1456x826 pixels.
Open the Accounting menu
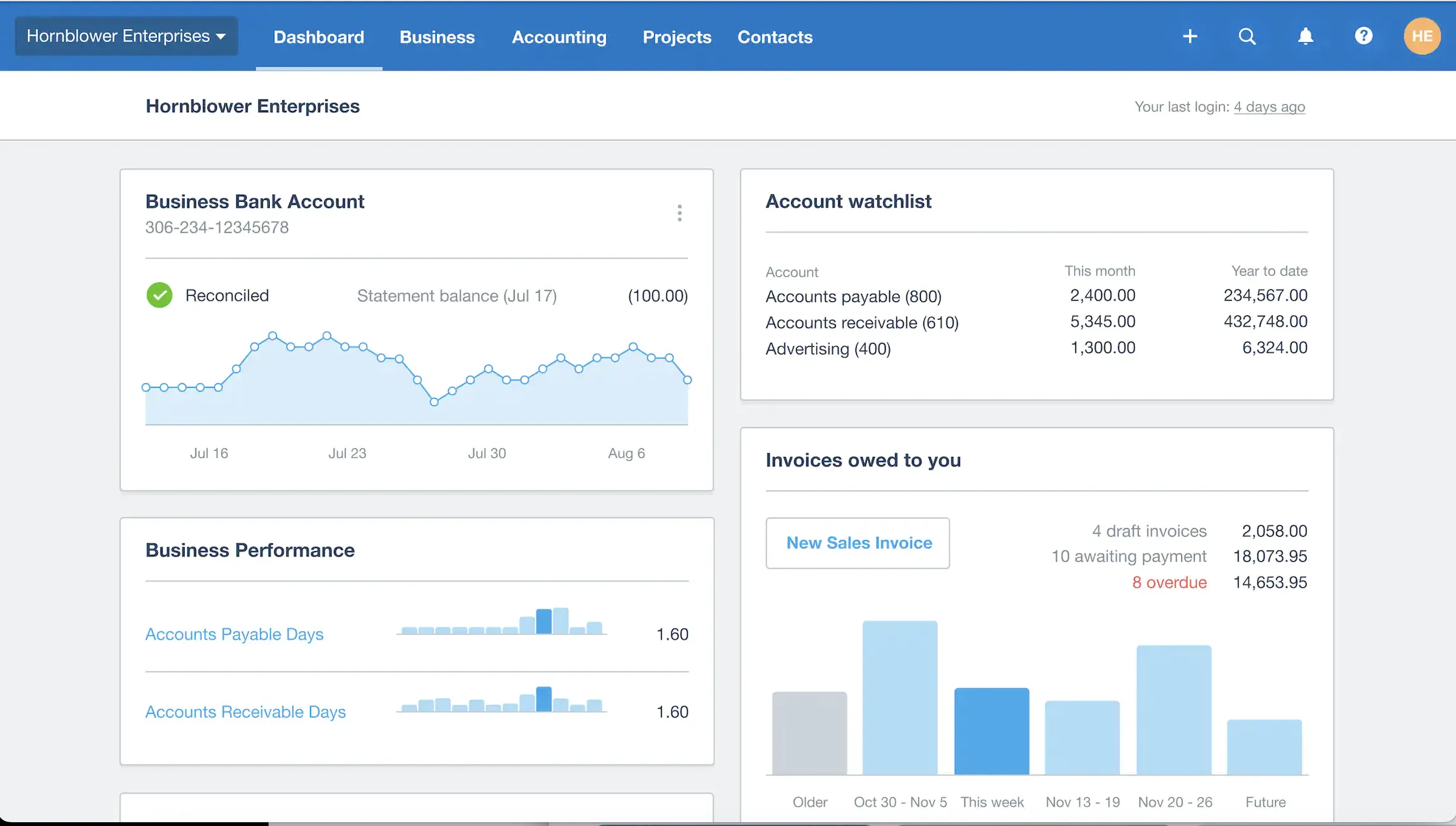[x=559, y=37]
